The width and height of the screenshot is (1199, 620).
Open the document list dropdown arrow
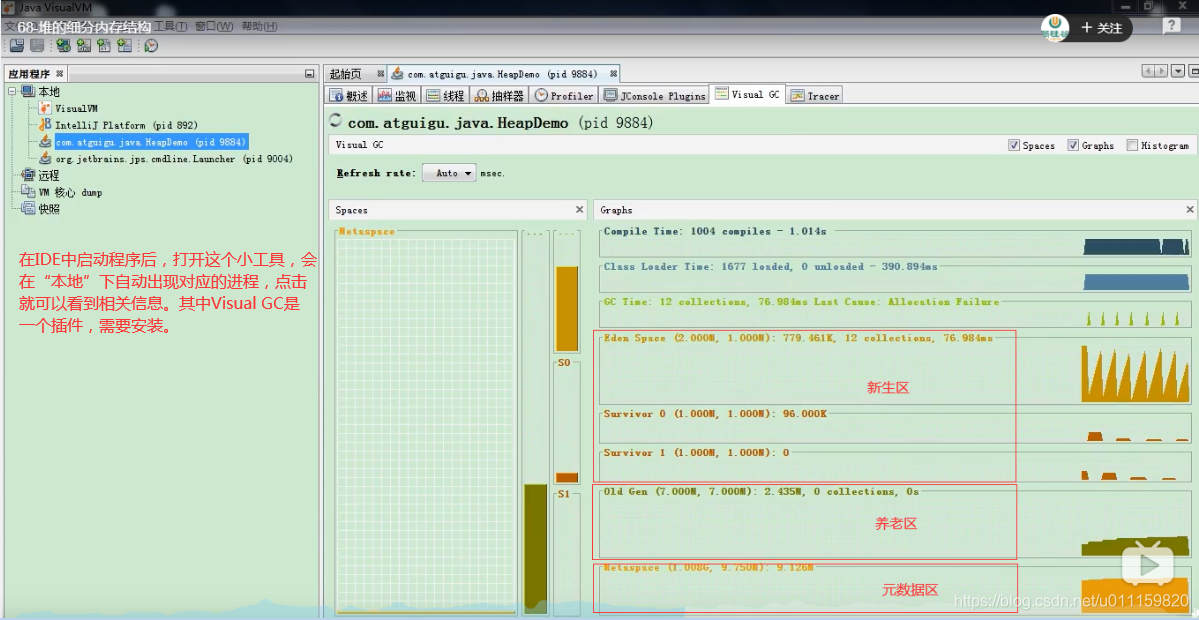1178,71
